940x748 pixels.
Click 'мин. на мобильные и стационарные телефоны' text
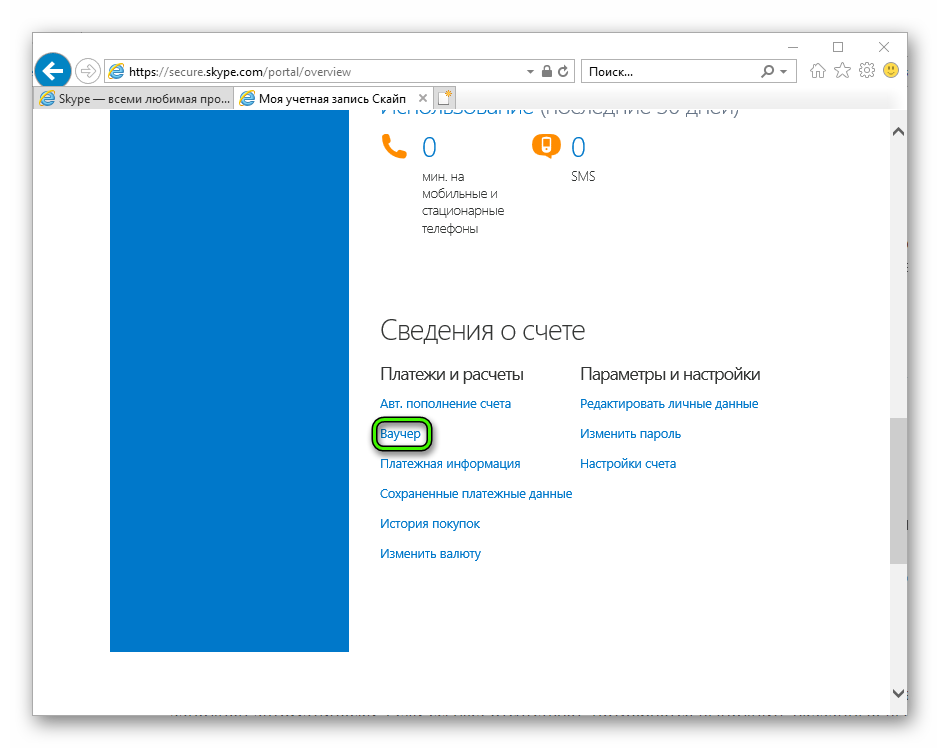point(463,203)
